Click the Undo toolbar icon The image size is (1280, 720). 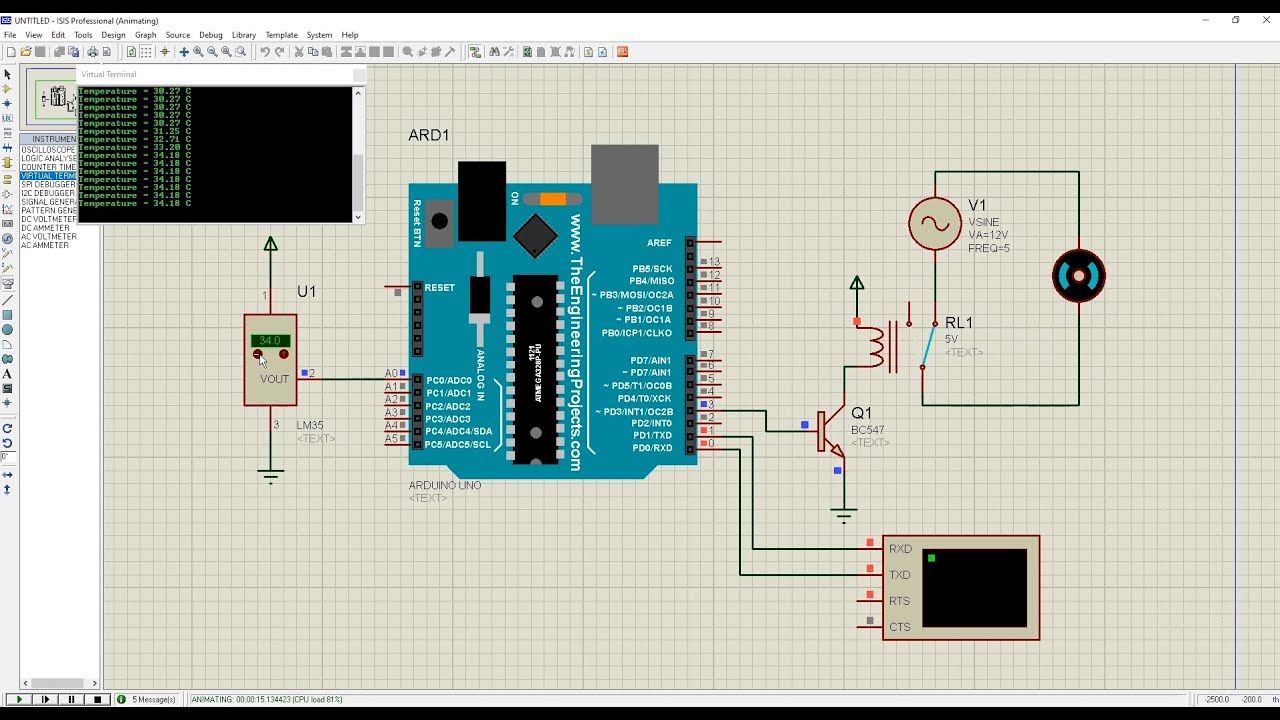(265, 52)
